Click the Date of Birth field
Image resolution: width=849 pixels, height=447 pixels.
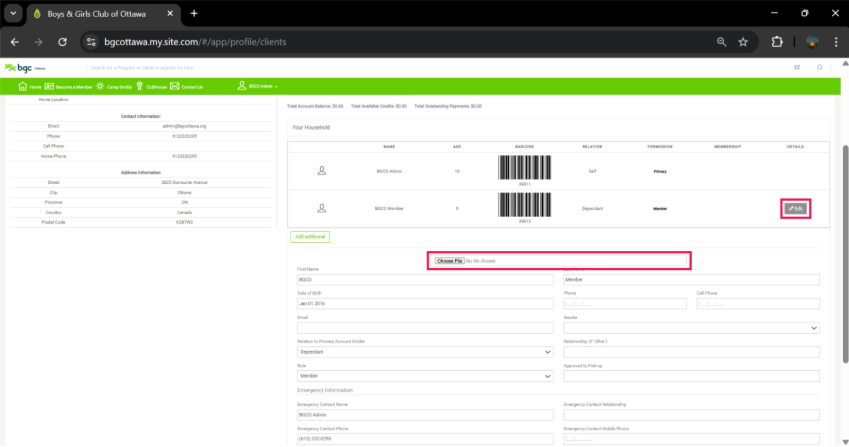(x=425, y=304)
